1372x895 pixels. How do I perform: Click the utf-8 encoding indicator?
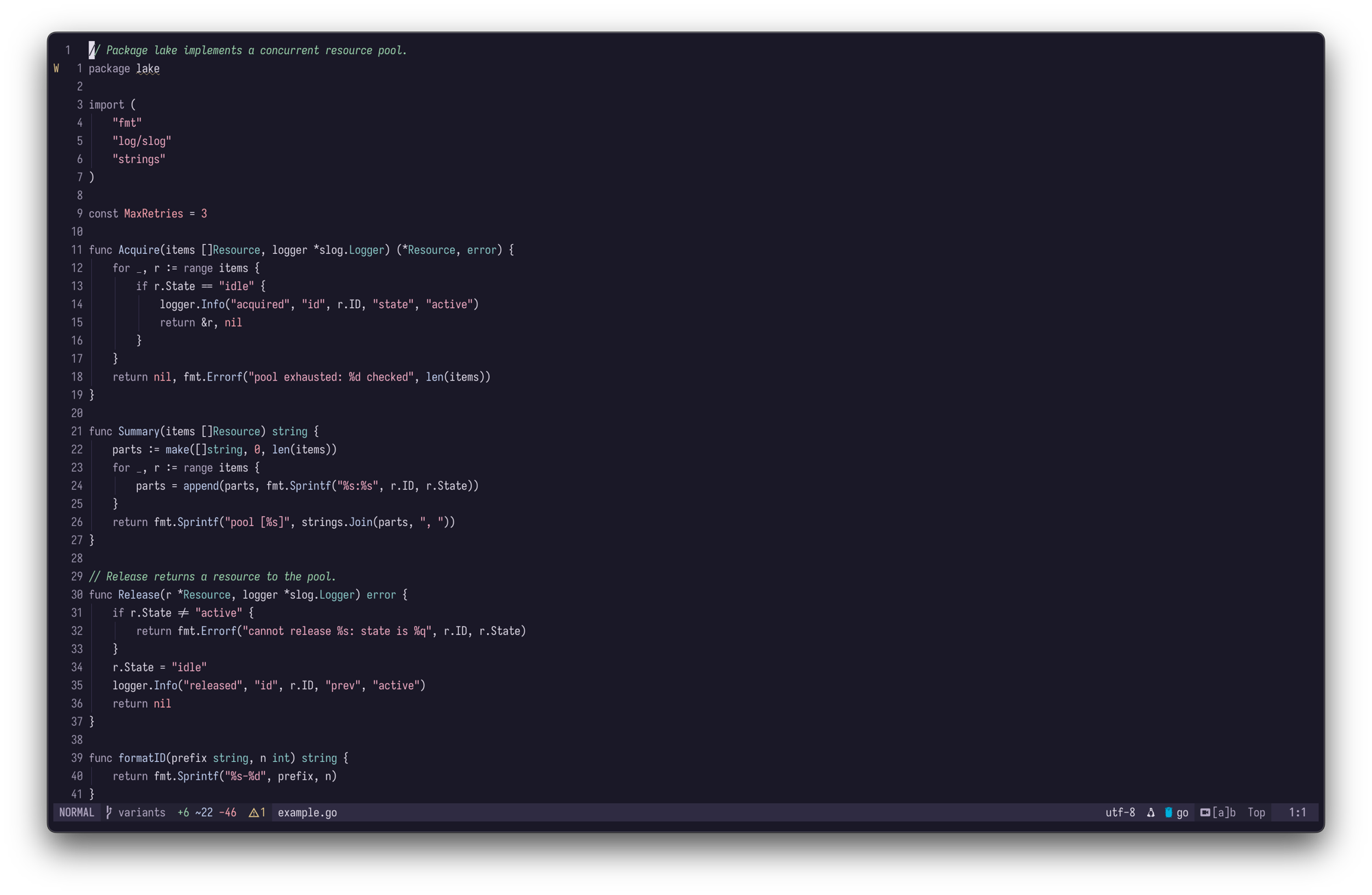tap(1120, 812)
